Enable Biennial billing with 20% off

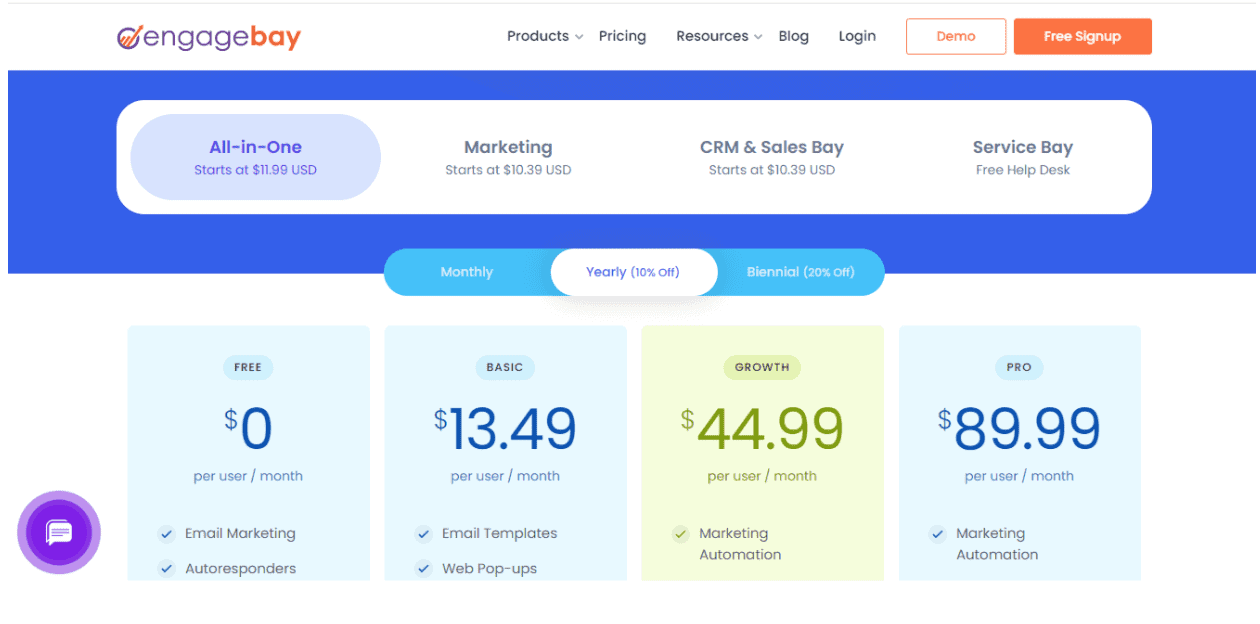click(x=800, y=271)
